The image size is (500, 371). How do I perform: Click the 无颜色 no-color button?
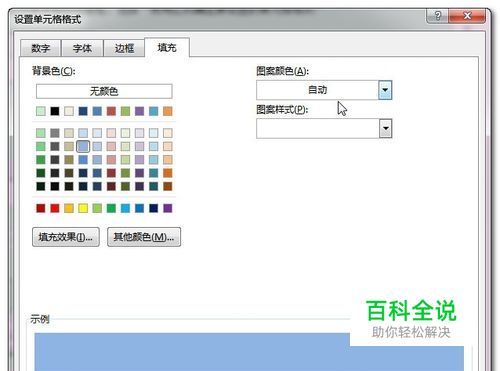104,91
